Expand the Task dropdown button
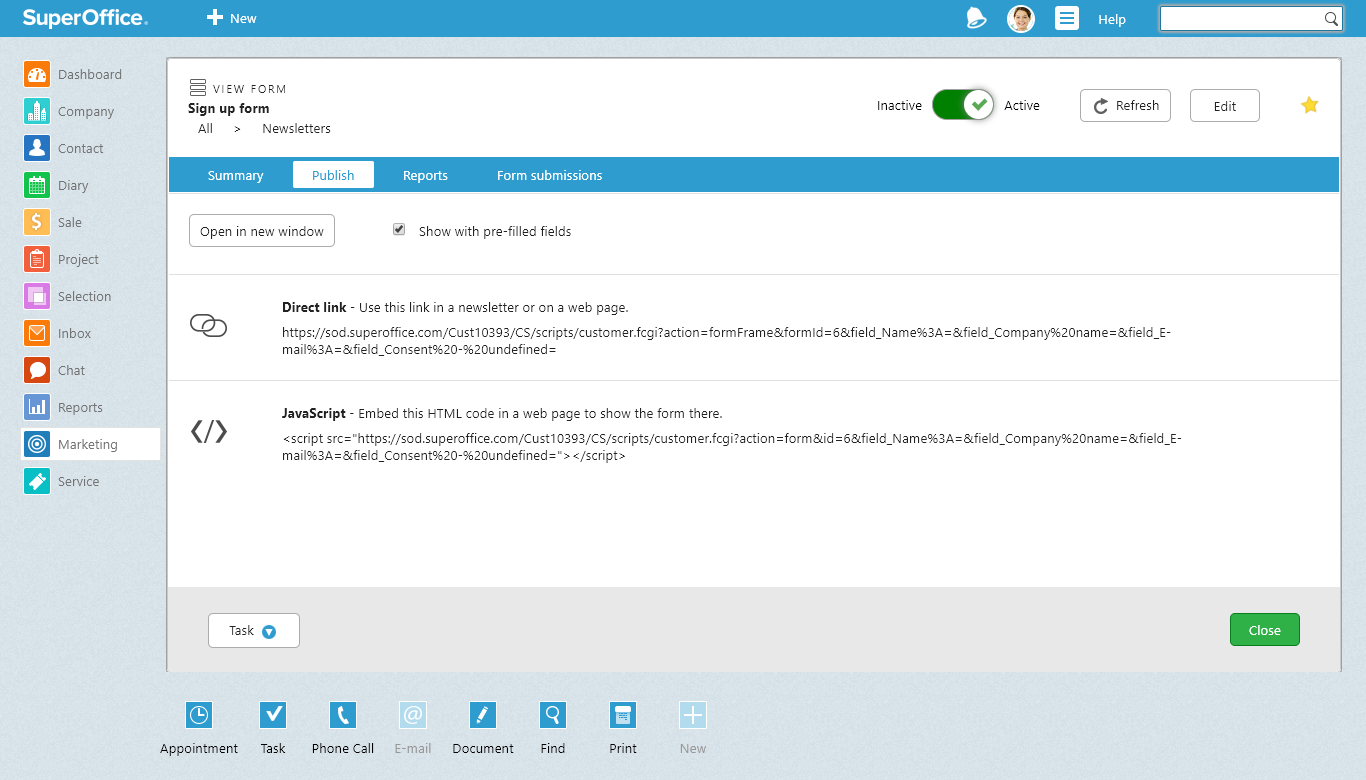The image size is (1366, 780). pyautogui.click(x=254, y=630)
